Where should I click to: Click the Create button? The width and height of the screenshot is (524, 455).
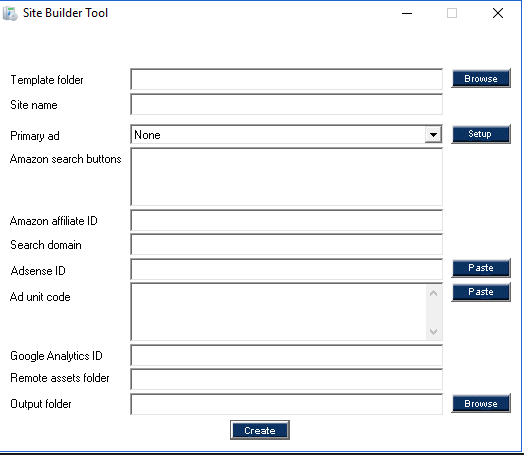point(260,430)
